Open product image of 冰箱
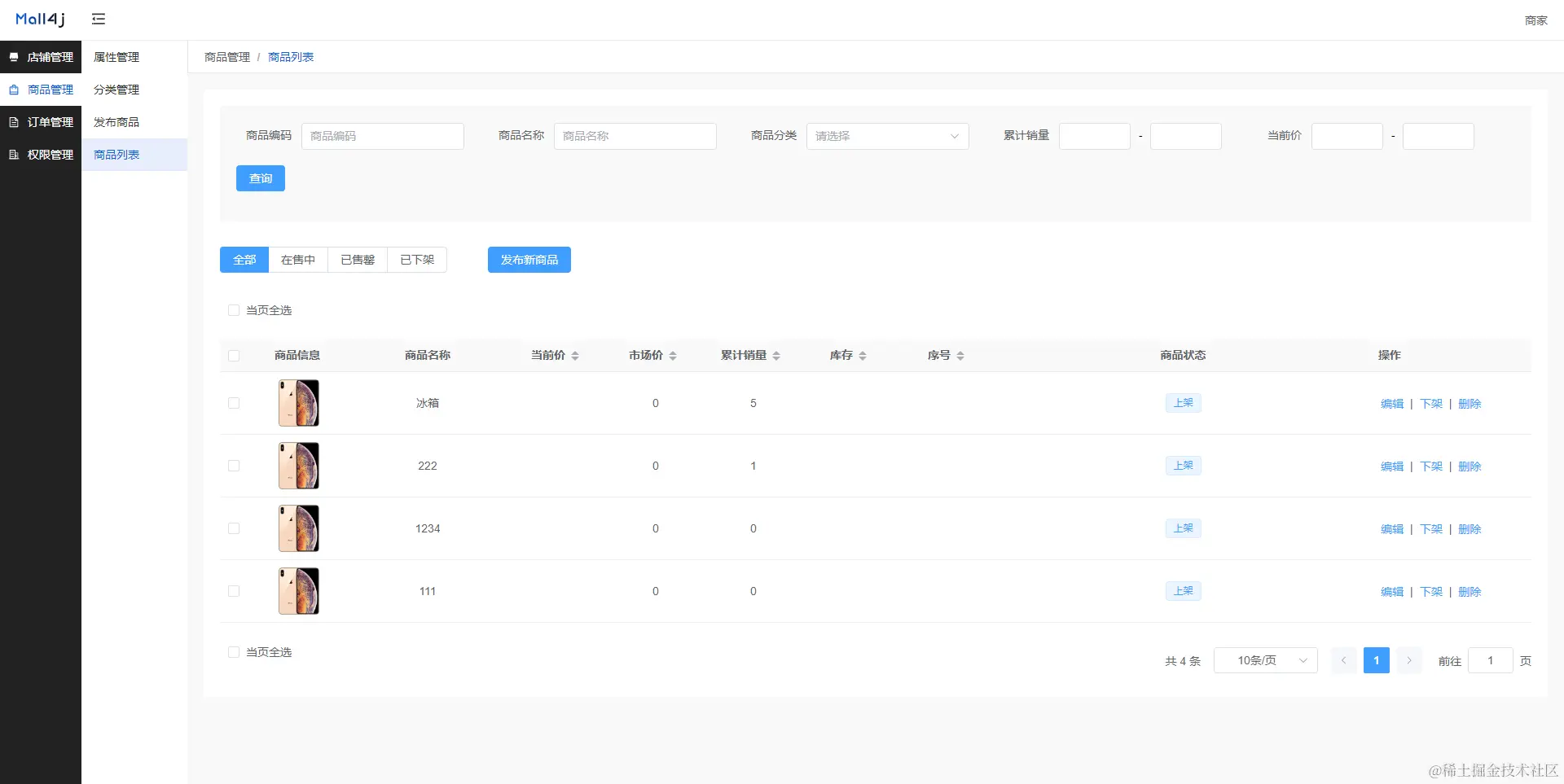 tap(299, 403)
